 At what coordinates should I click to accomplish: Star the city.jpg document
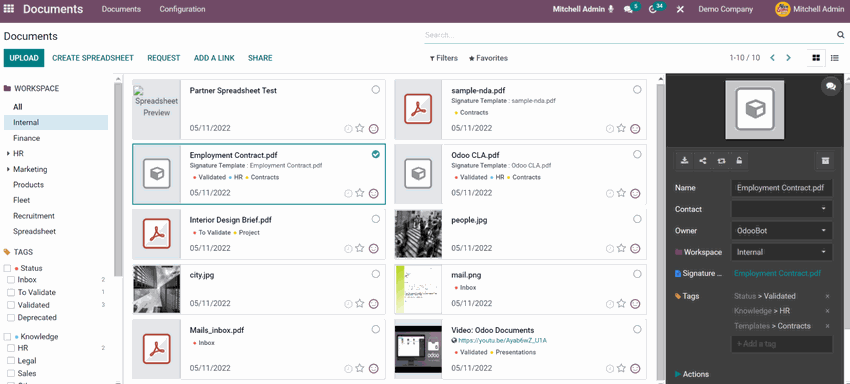[x=360, y=304]
